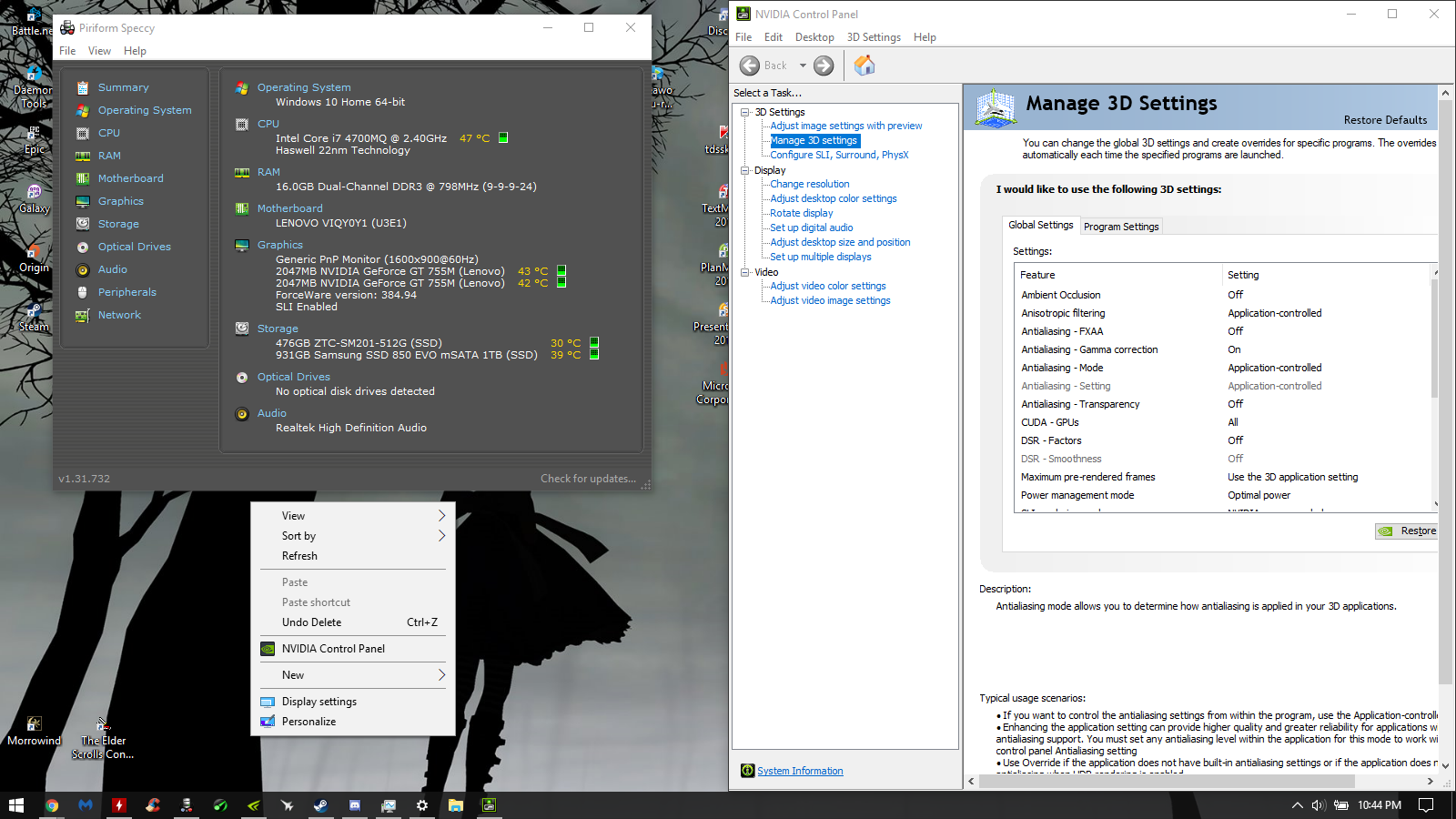Click the NVIDIA panel horizontal scrollbar
Viewport: 1456px width, 819px height.
1168,782
